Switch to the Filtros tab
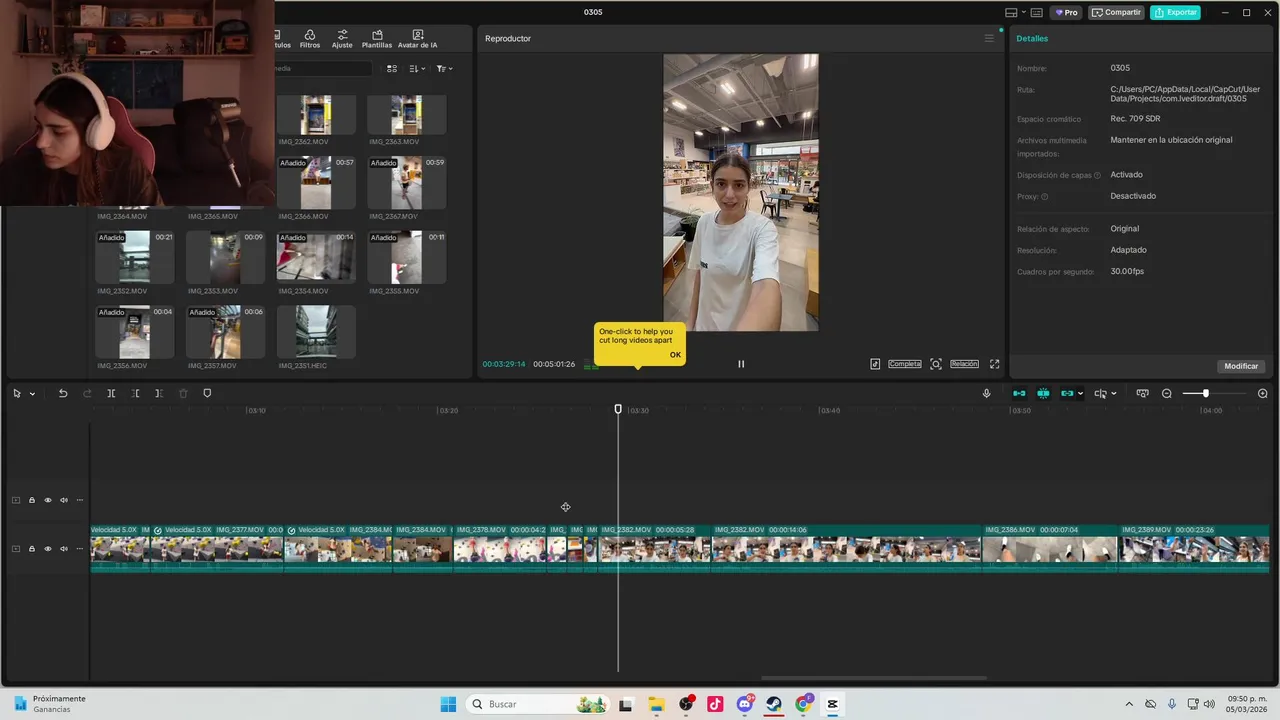The width and height of the screenshot is (1280, 720). point(310,39)
